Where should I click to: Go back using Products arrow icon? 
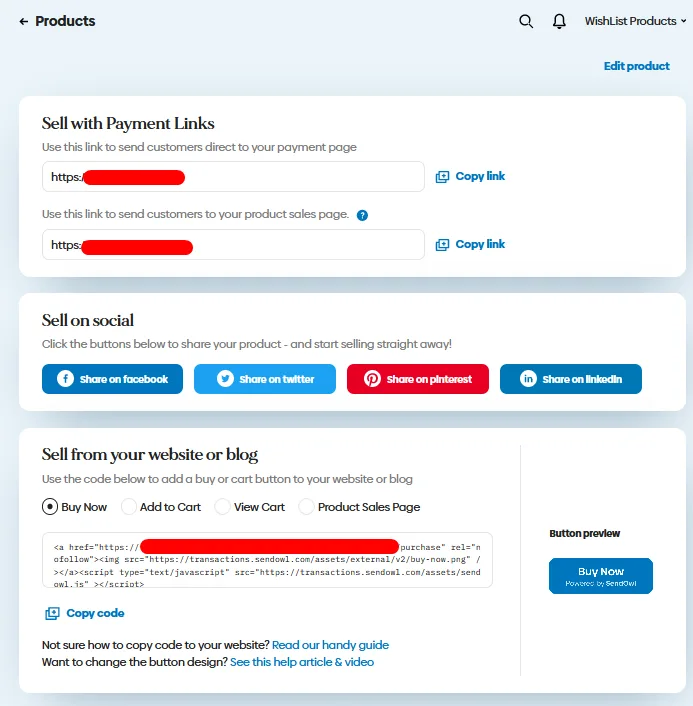(x=23, y=21)
